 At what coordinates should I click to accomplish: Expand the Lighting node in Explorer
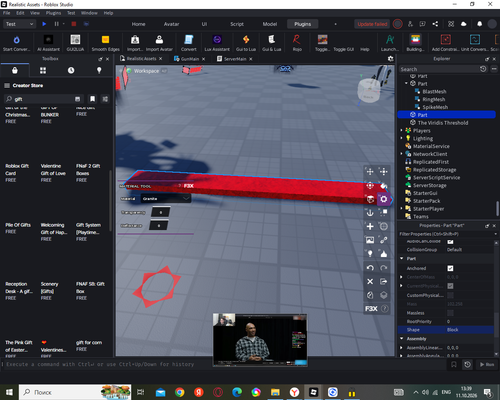(401, 138)
